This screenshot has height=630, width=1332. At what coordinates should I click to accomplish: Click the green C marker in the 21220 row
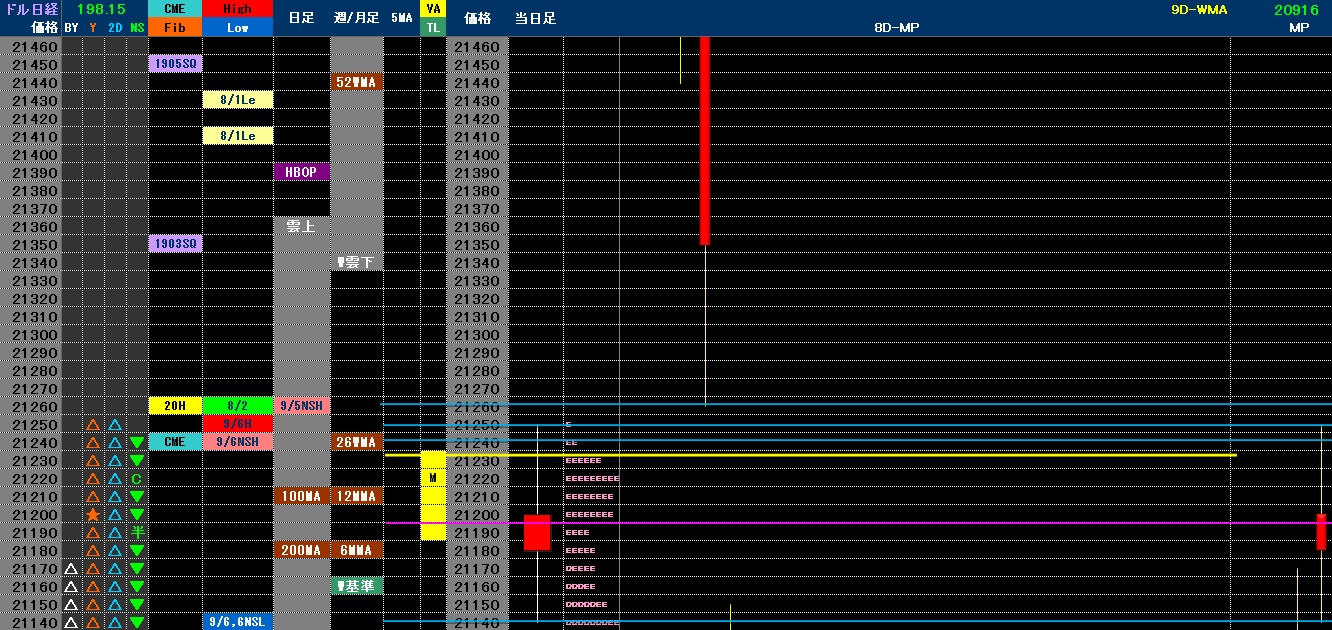click(137, 479)
